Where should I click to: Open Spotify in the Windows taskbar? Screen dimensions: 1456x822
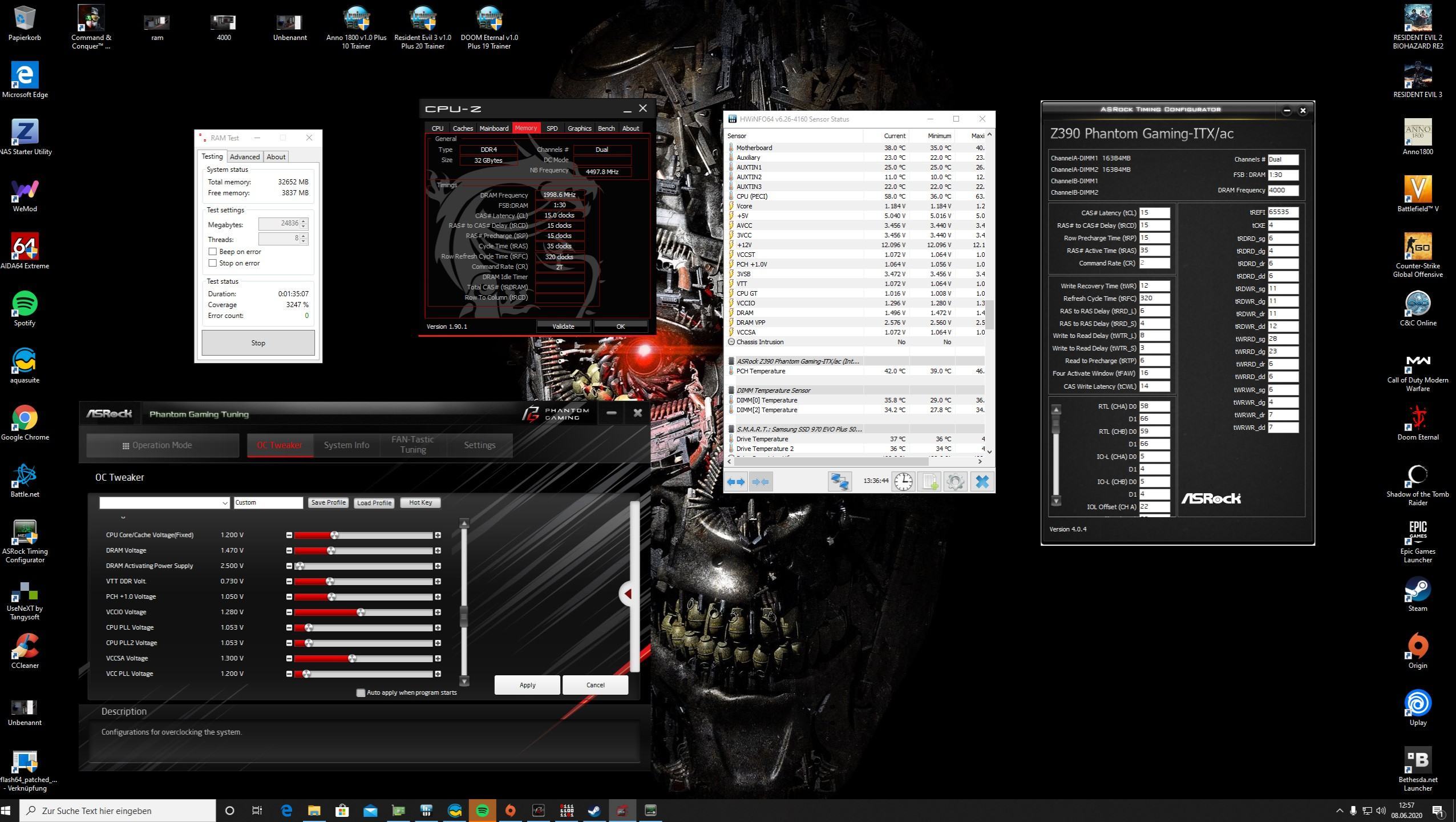coord(482,811)
